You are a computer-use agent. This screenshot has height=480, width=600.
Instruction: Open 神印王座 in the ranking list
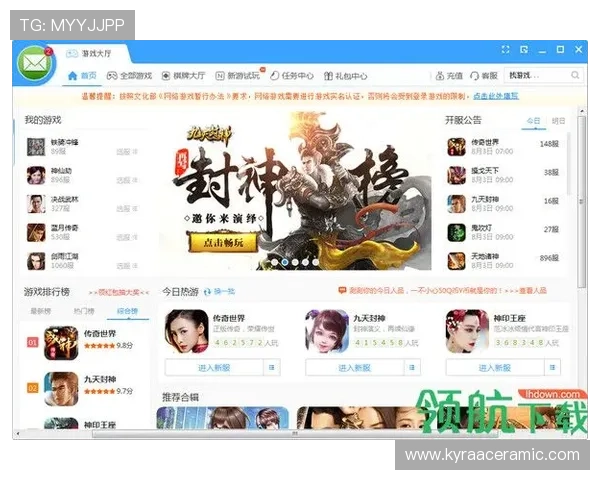click(100, 424)
